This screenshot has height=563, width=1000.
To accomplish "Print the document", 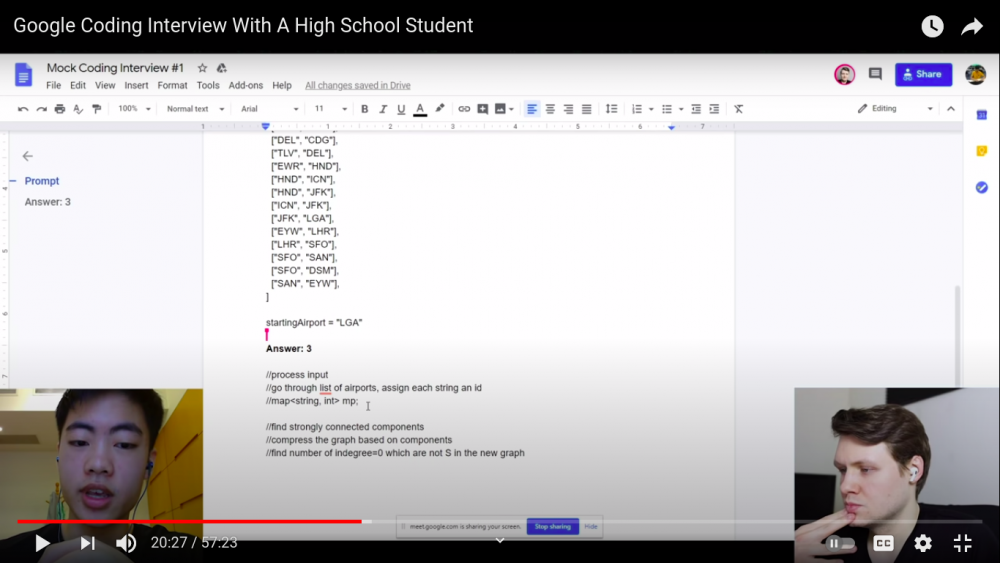I will pyautogui.click(x=60, y=109).
